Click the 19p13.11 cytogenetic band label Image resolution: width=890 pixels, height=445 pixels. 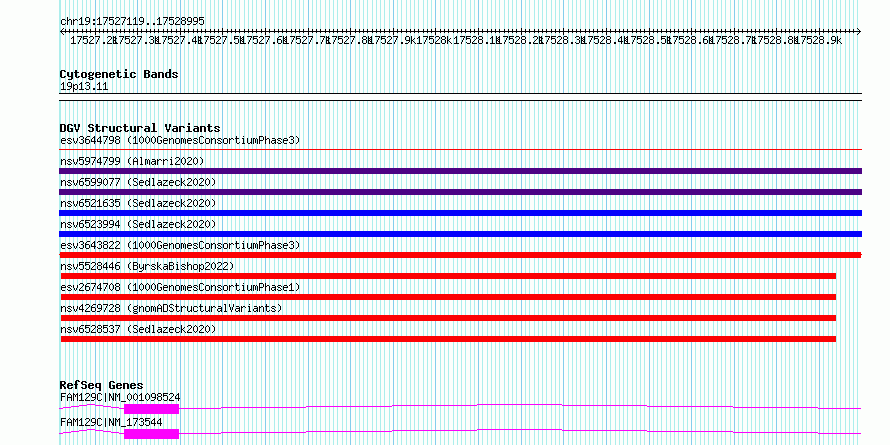tap(84, 87)
